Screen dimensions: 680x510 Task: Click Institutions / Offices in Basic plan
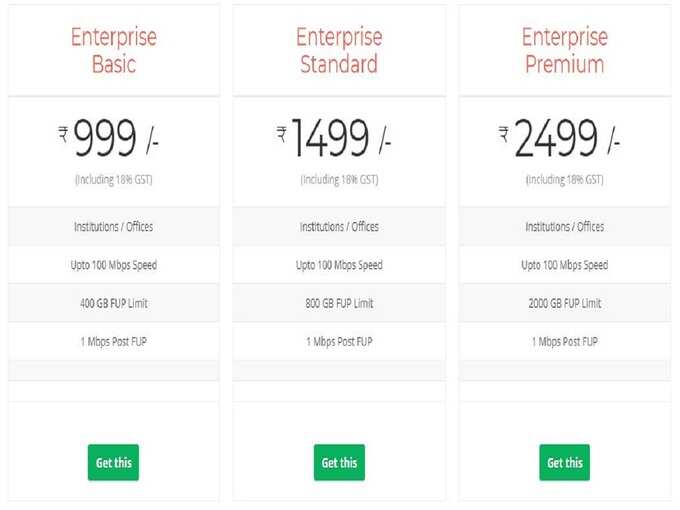(x=114, y=227)
